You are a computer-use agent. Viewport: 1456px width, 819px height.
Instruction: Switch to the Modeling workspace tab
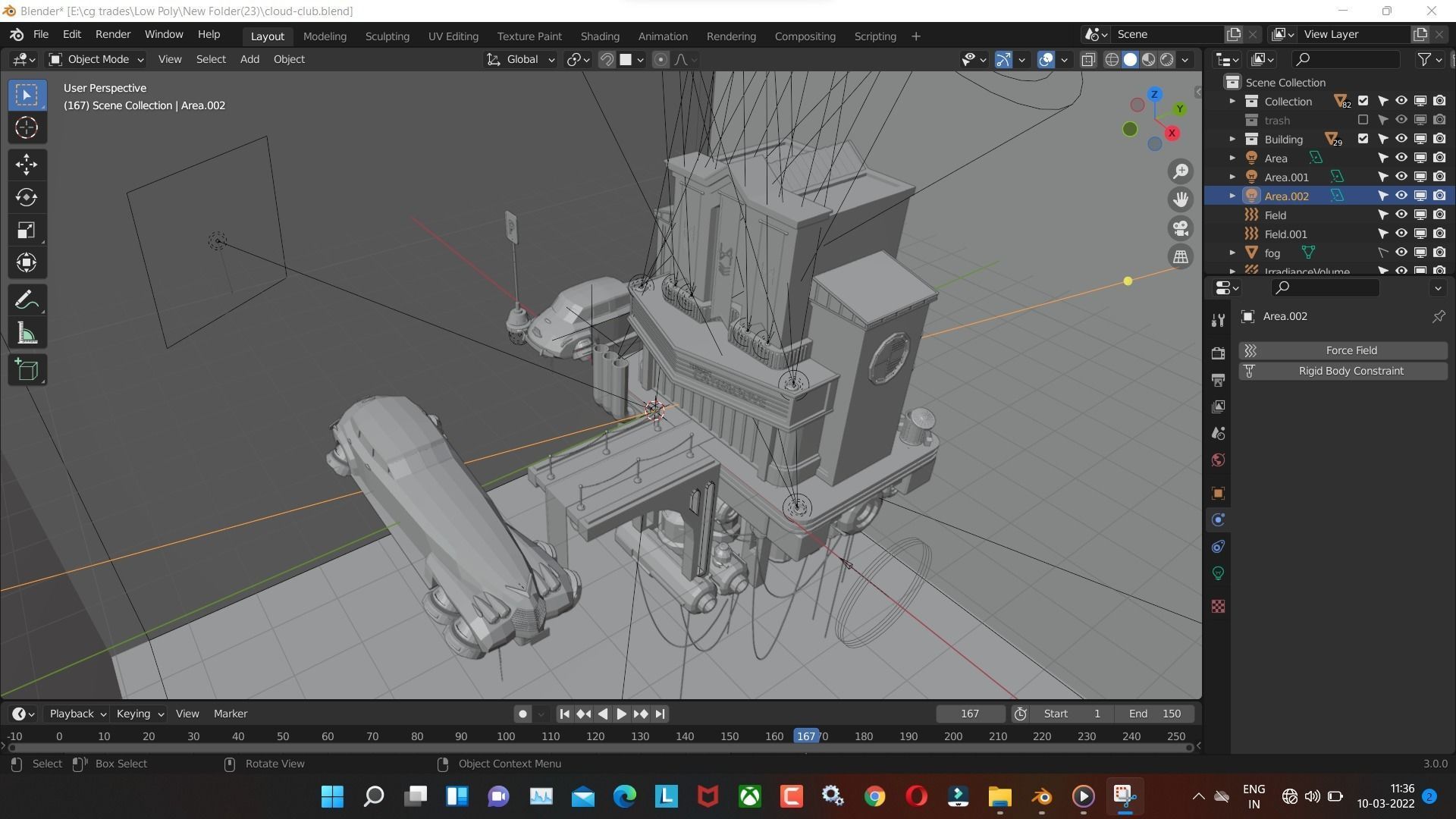(325, 36)
